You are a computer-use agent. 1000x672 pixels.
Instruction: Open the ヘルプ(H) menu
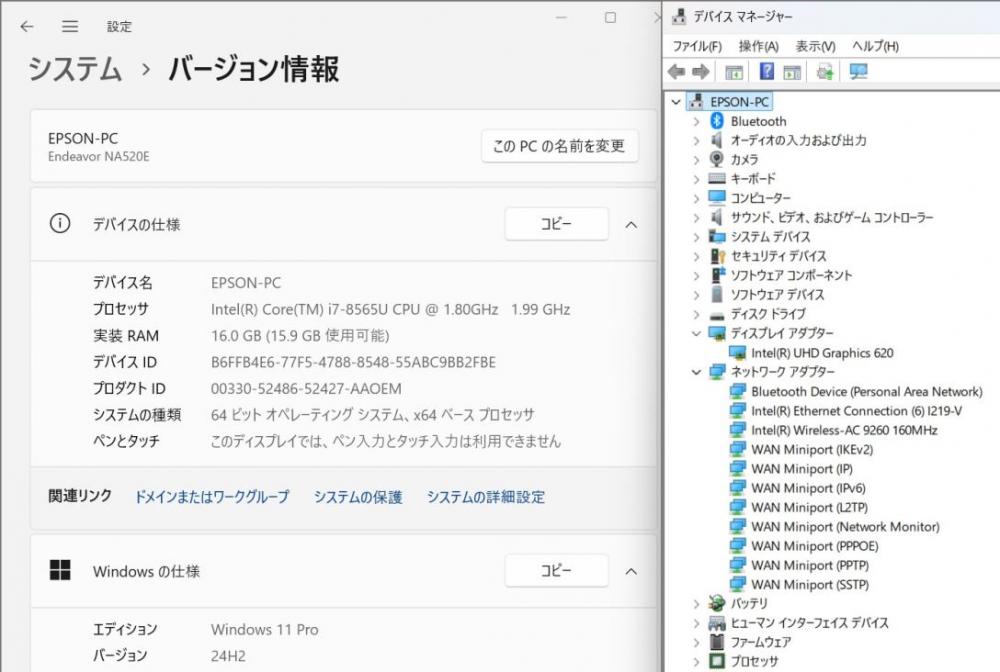coord(875,46)
